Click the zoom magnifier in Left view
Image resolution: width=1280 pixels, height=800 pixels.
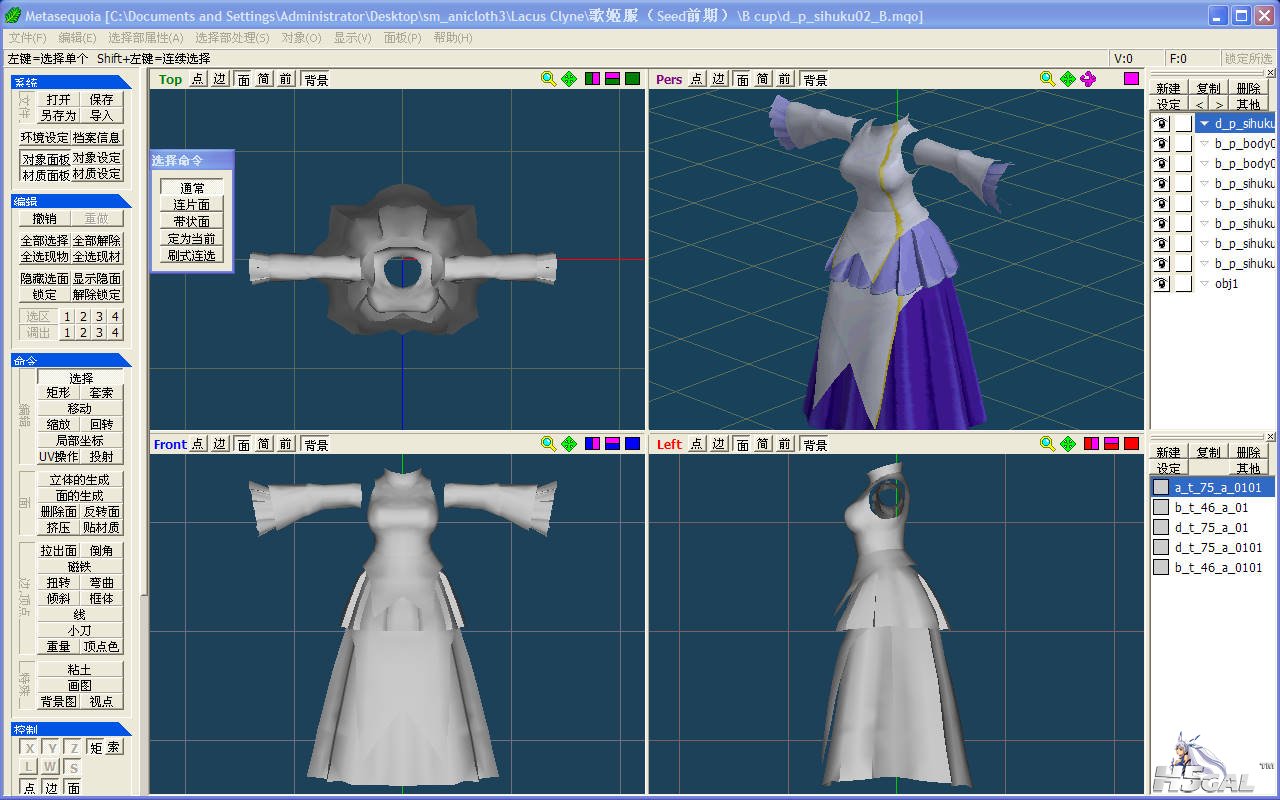1047,444
